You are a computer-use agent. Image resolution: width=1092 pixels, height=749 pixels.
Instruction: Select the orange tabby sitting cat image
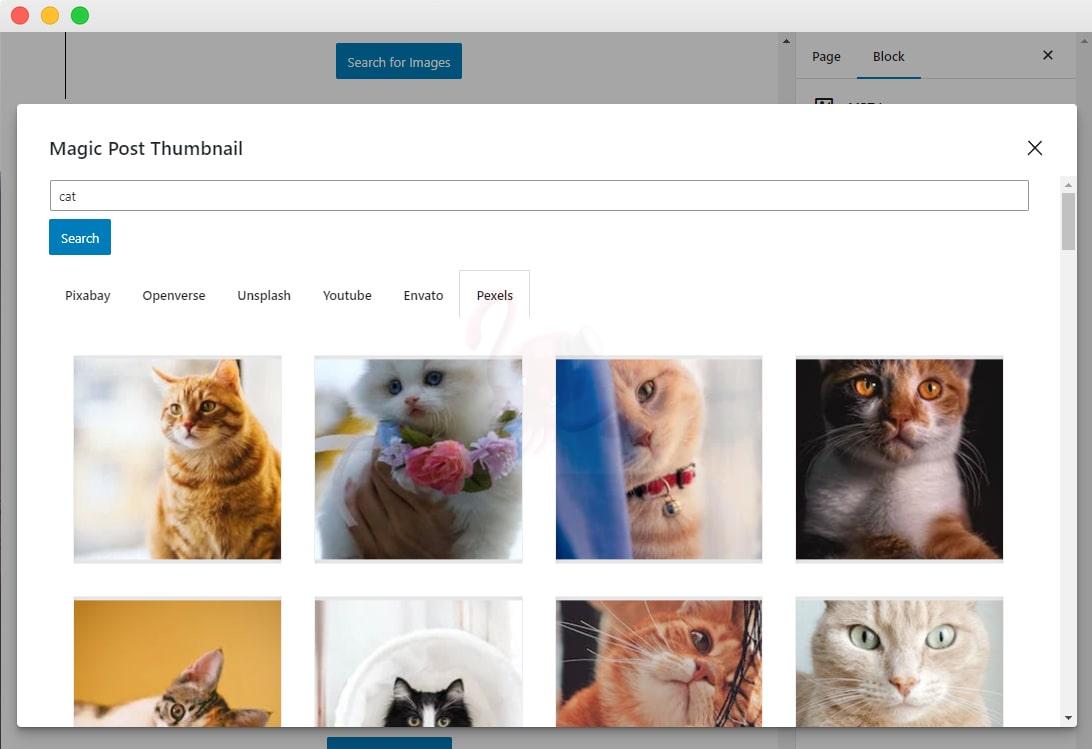(178, 458)
